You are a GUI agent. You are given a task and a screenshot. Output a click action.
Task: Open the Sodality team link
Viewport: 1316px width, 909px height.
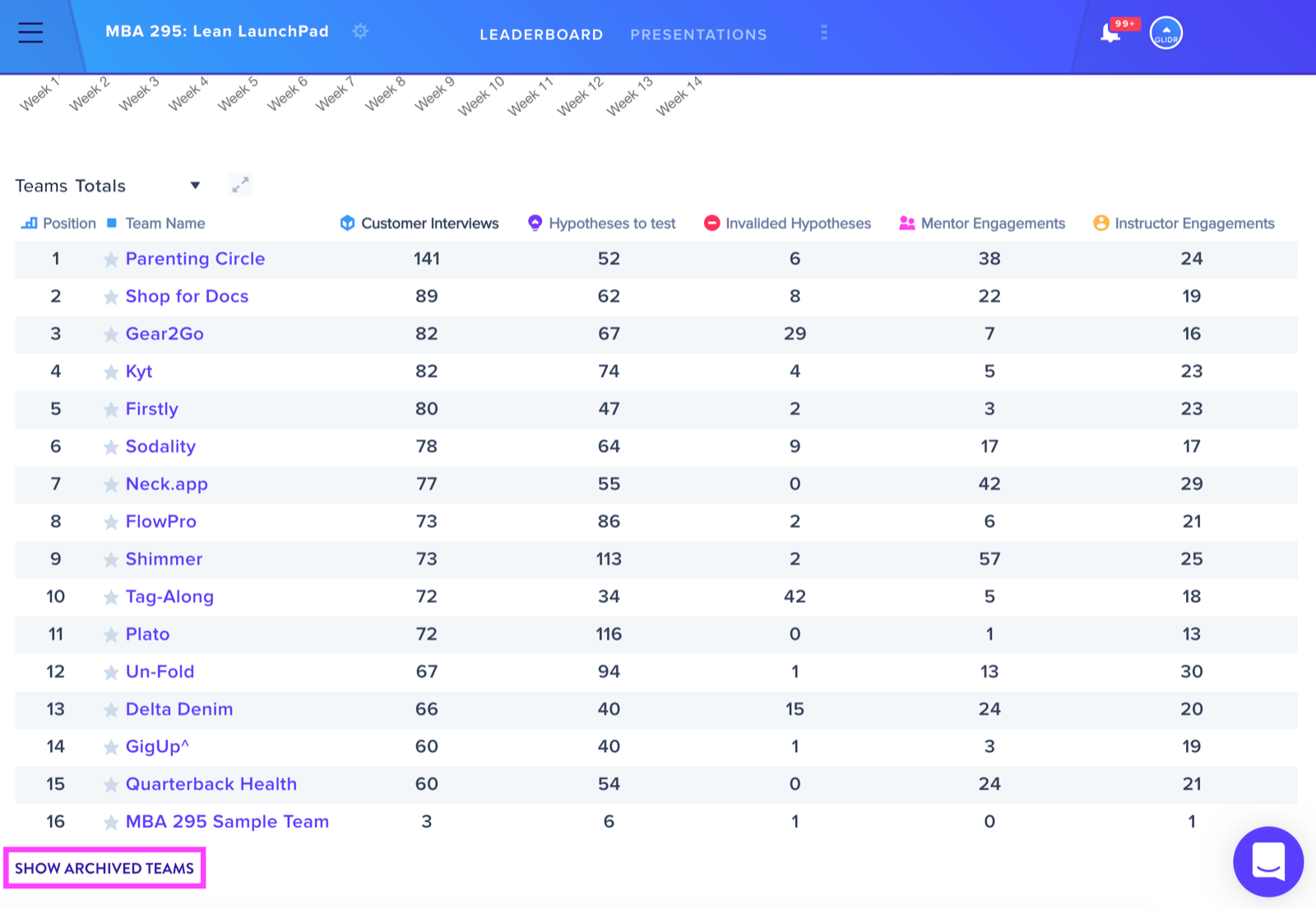pyautogui.click(x=160, y=446)
